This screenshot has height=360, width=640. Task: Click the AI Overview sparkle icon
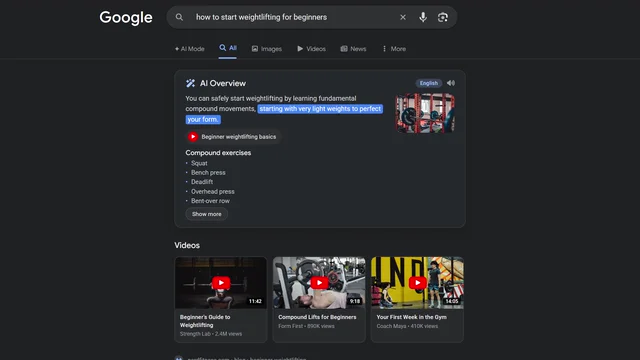(x=190, y=83)
